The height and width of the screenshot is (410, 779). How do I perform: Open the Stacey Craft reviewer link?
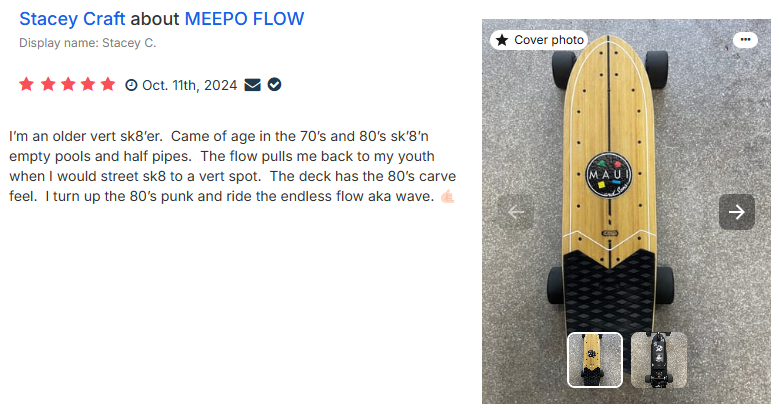pyautogui.click(x=72, y=19)
